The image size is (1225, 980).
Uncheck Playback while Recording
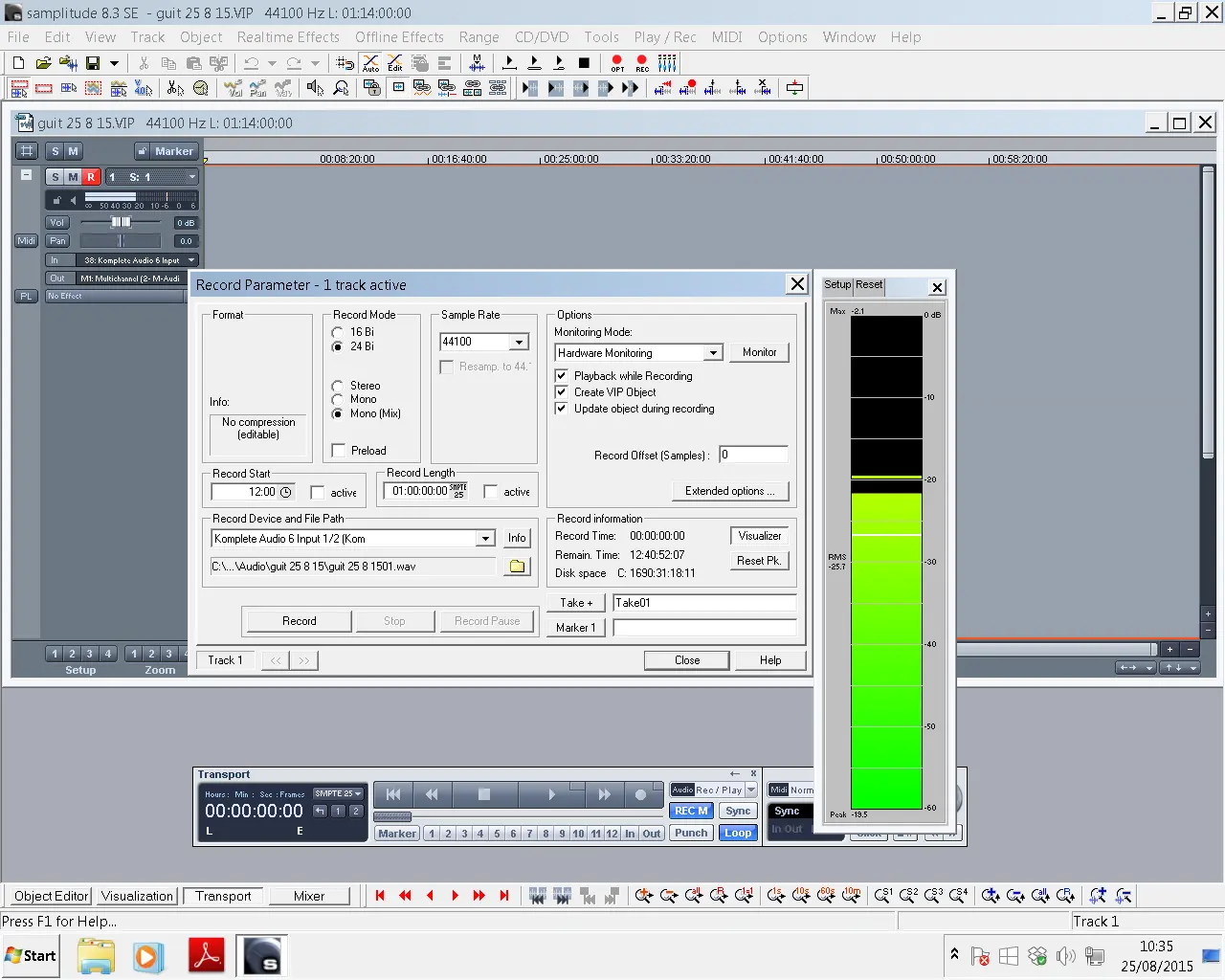point(562,376)
